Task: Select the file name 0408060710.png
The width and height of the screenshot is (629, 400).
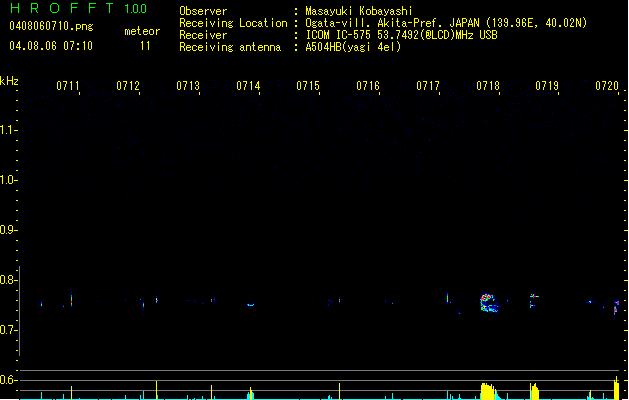Action: click(x=51, y=26)
